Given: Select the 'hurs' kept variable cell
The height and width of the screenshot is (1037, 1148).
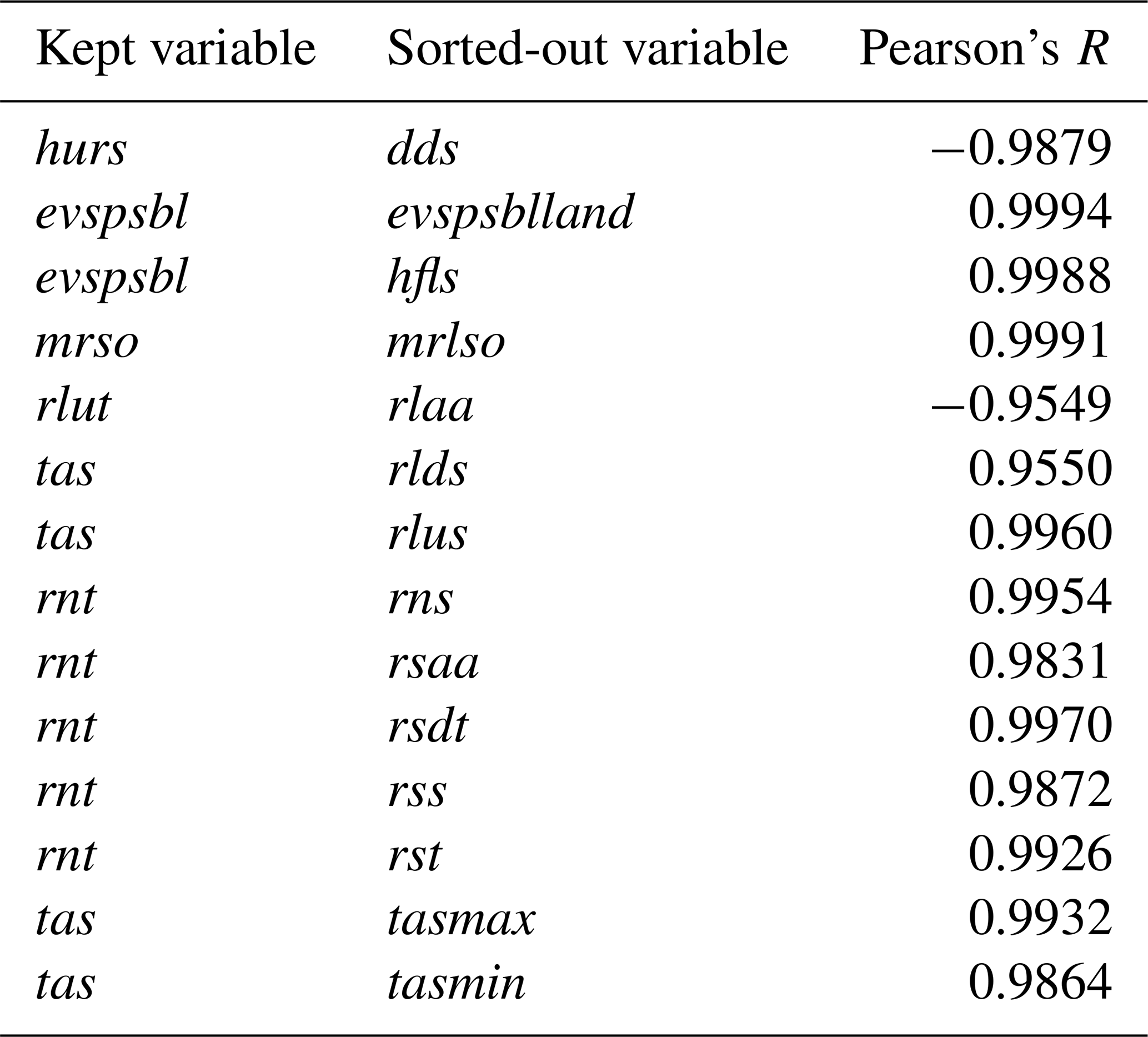Looking at the screenshot, I should 81,149.
